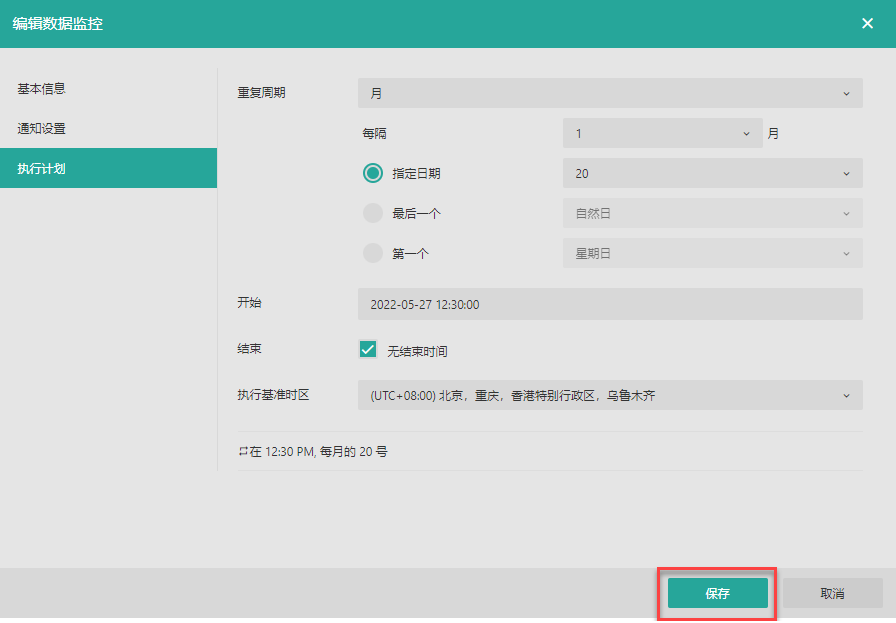The height and width of the screenshot is (623, 896).
Task: Click the 编辑数据监控 title text
Action: (x=58, y=23)
